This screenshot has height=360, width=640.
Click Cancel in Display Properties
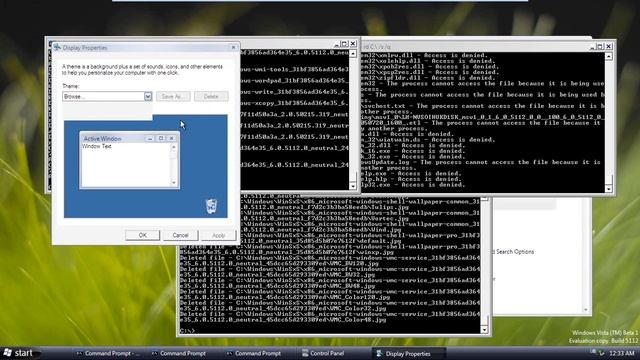pyautogui.click(x=180, y=235)
